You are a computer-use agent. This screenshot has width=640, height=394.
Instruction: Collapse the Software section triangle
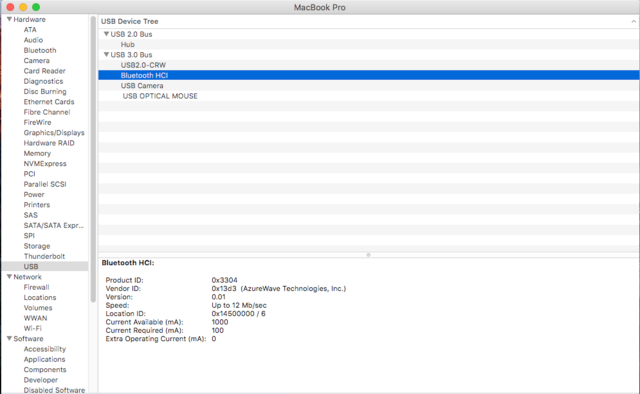(9, 338)
